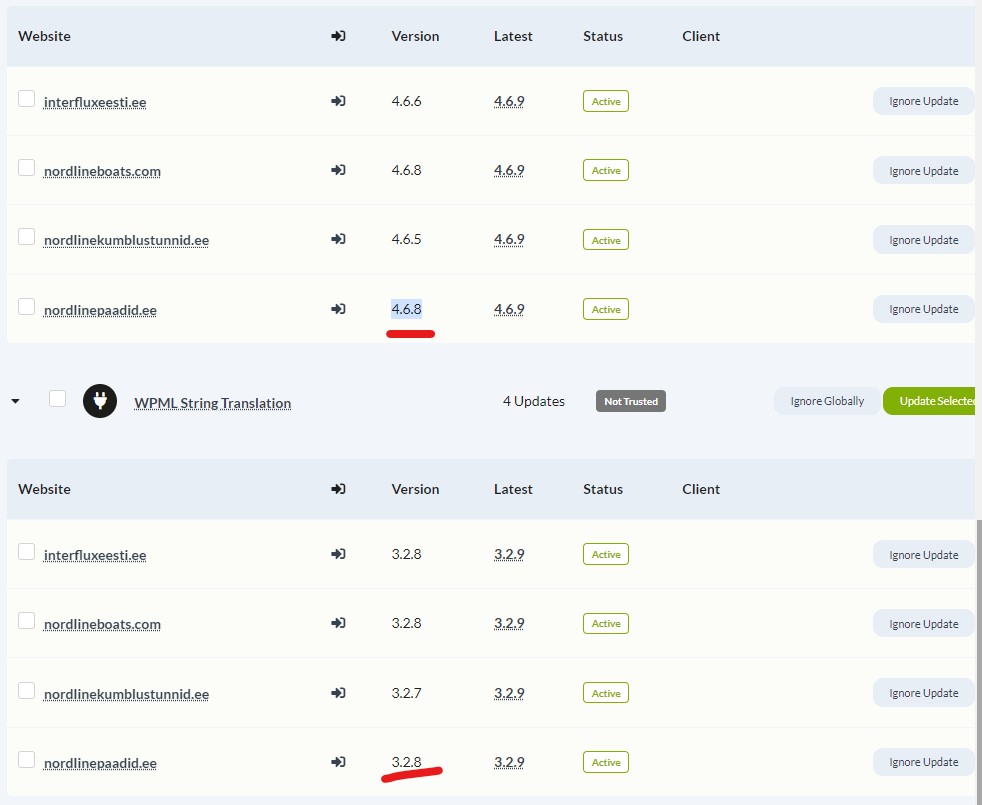Check nordlinekumblustunnid.ee box in version 4.6.5 row
982x805 pixels.
coord(26,237)
